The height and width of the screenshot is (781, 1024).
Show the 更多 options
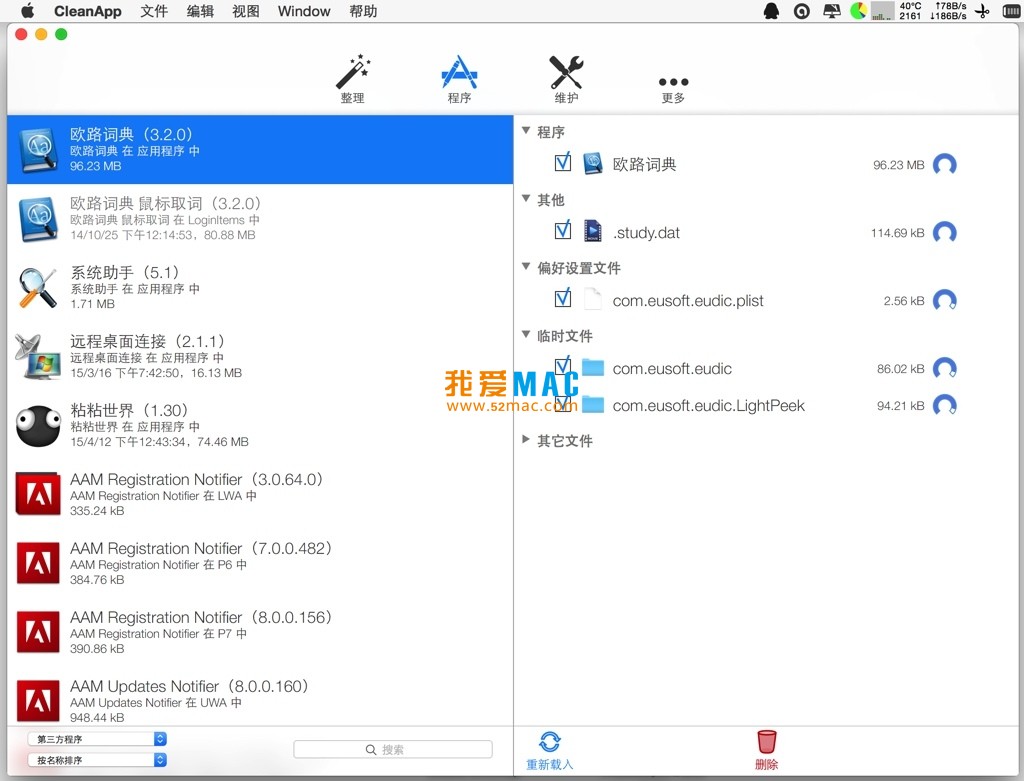tap(673, 89)
